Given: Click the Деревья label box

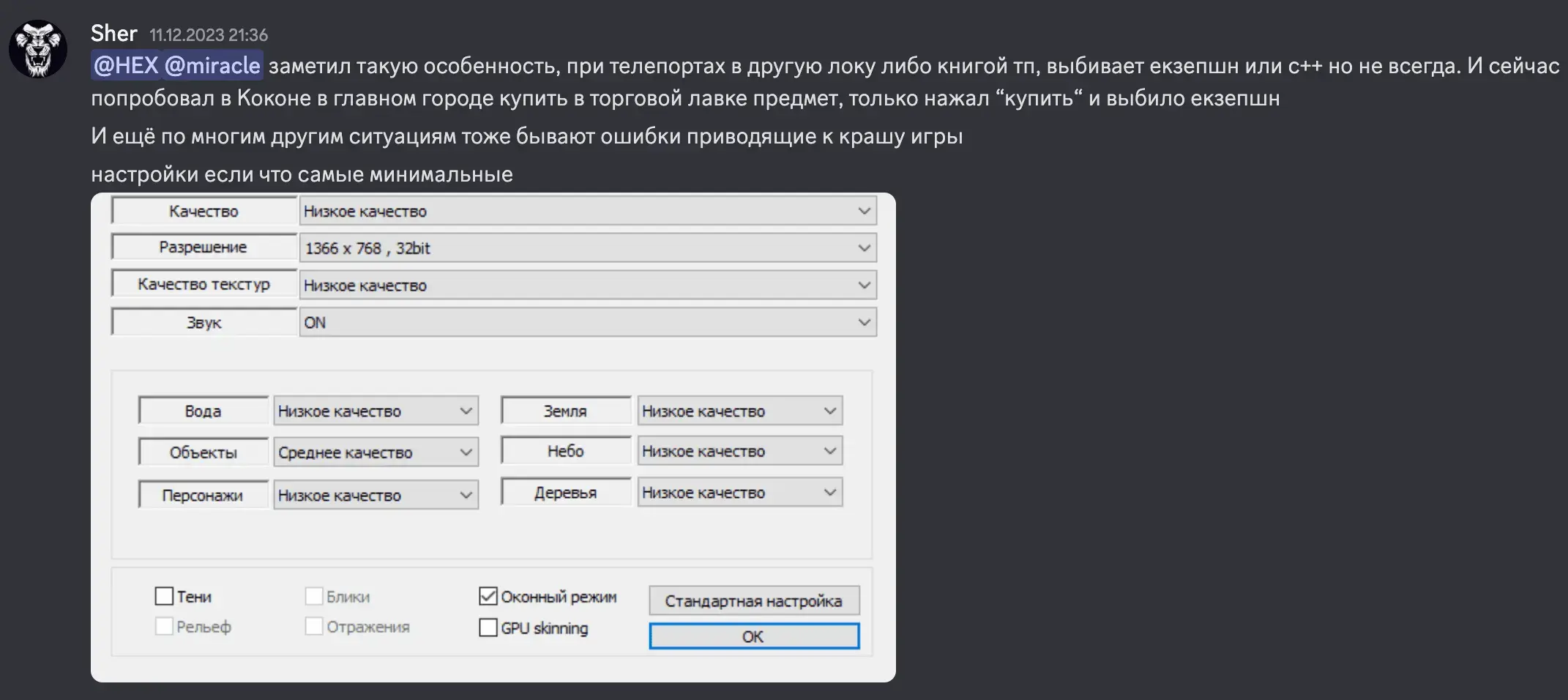Looking at the screenshot, I should click(566, 493).
